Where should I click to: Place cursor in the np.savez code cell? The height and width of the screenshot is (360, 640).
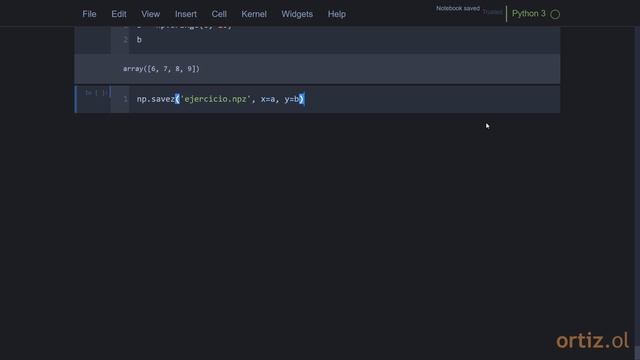coord(344,99)
